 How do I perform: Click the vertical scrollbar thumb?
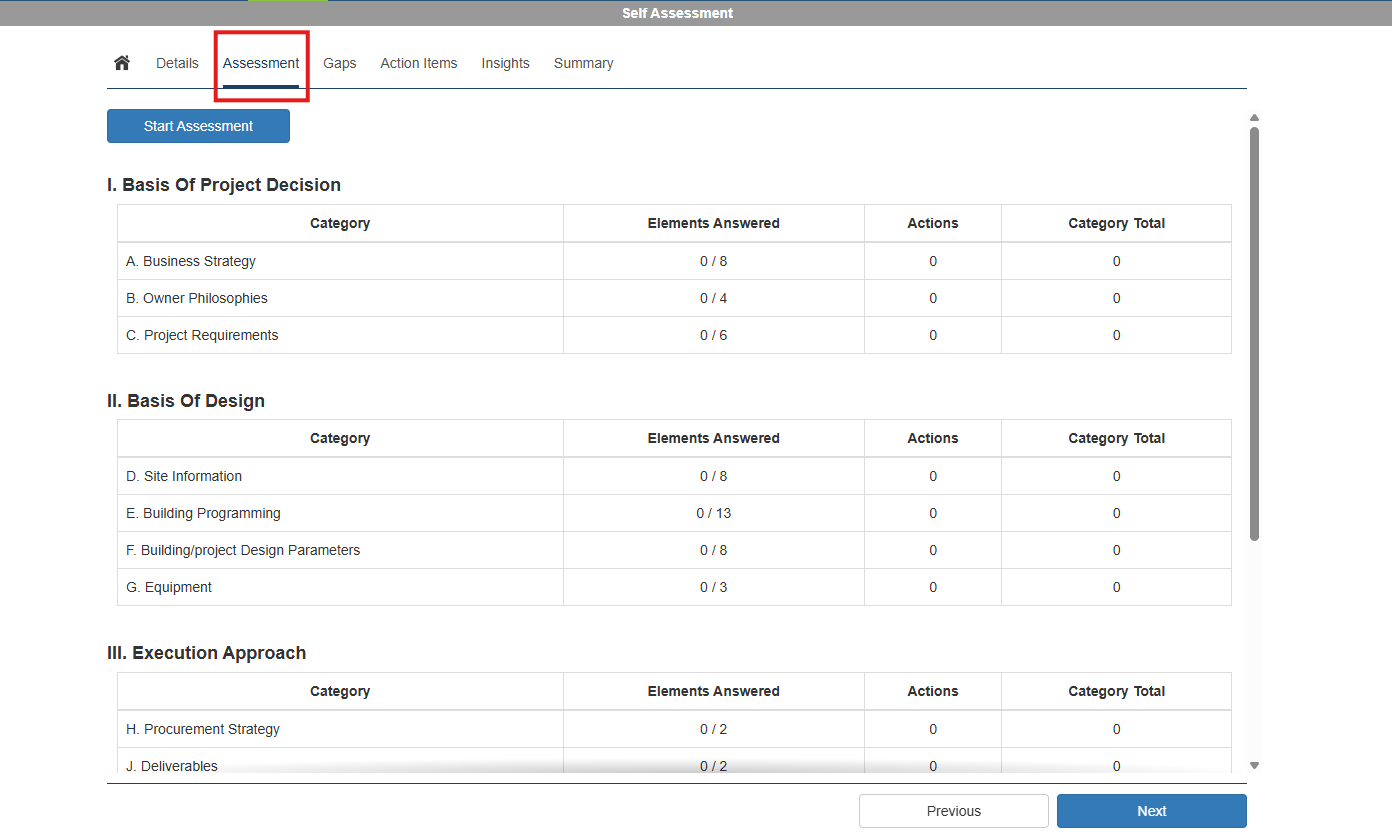(1254, 333)
